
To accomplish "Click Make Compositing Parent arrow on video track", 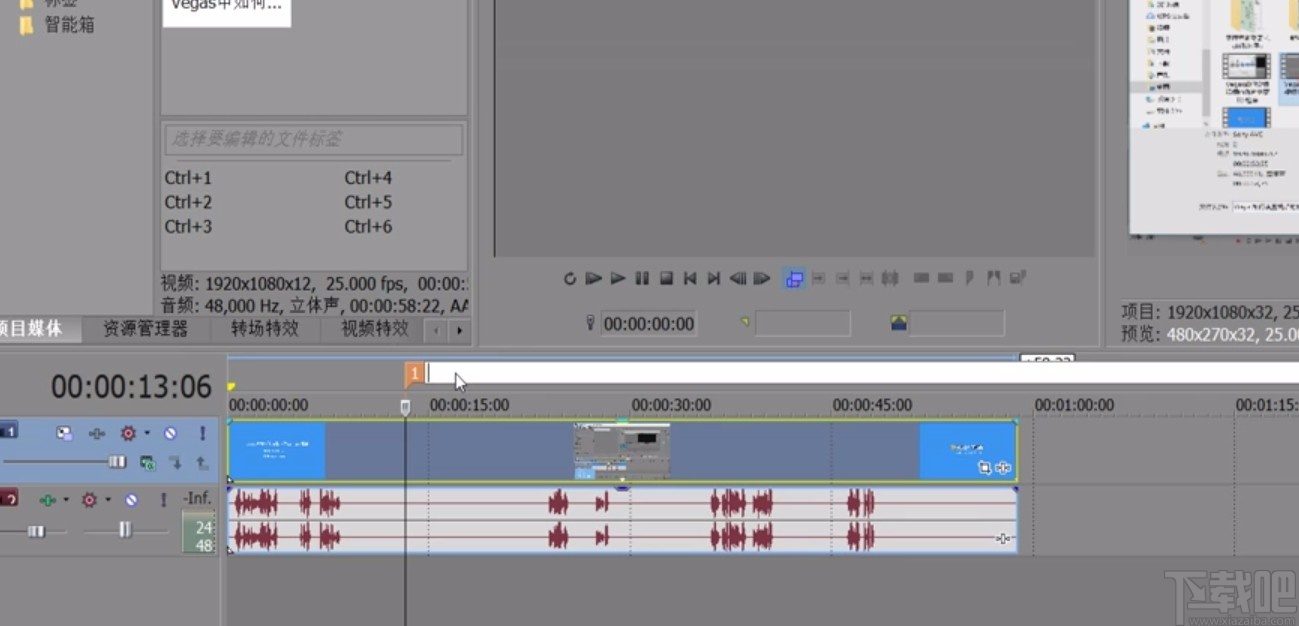I will pos(202,462).
